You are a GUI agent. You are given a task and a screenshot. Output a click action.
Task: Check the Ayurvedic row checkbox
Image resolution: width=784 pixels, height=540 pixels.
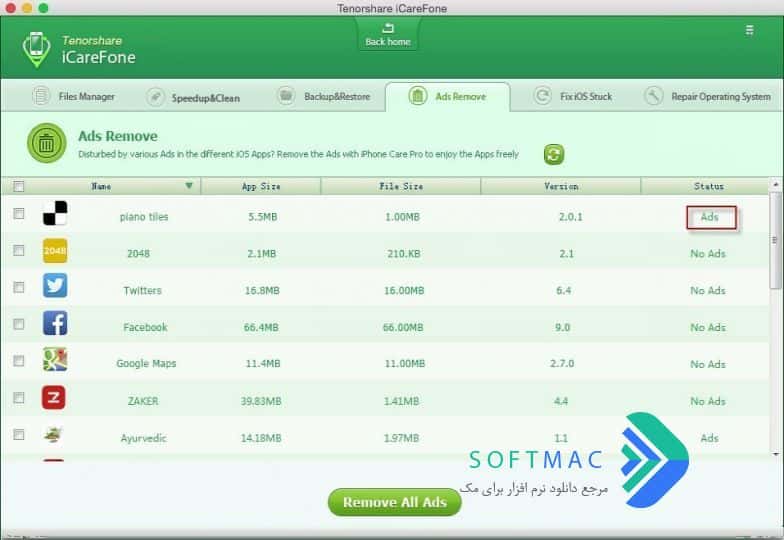point(18,434)
